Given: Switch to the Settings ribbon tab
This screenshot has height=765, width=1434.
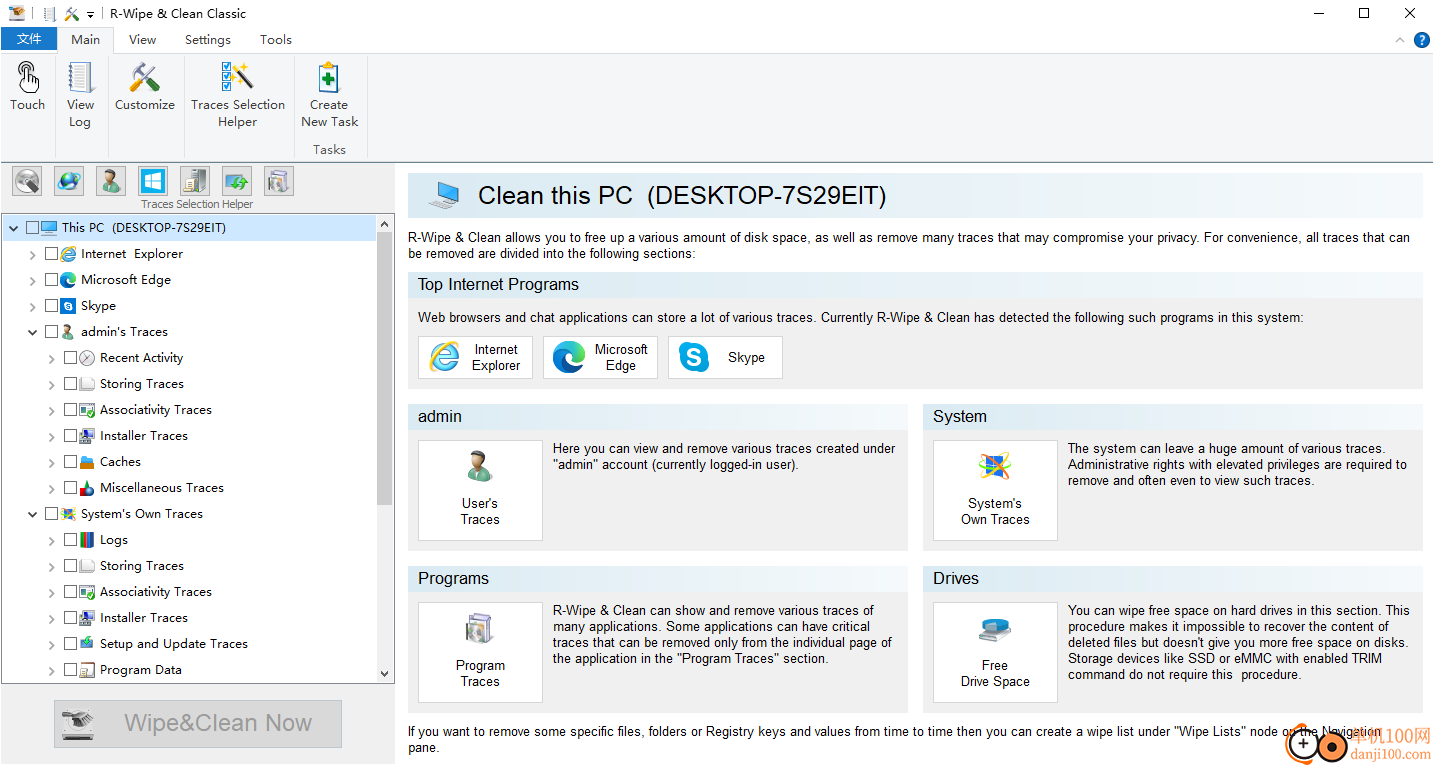Looking at the screenshot, I should 208,40.
